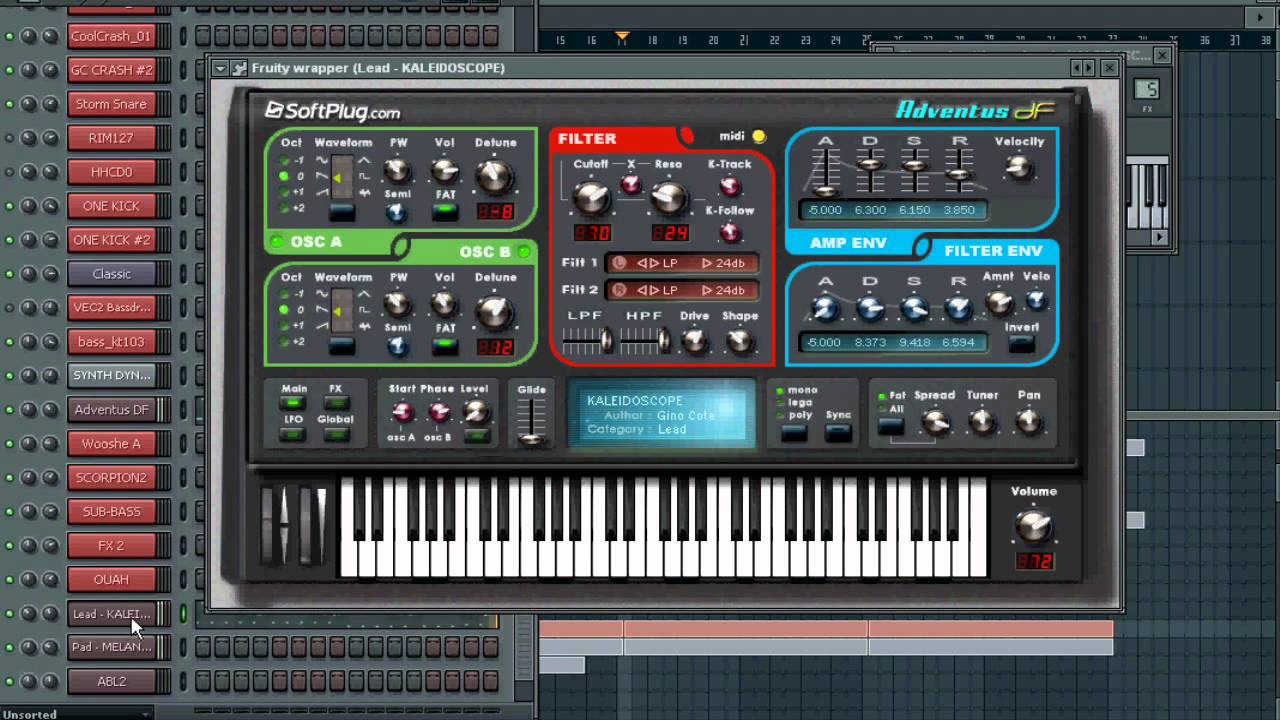The image size is (1280, 720).
Task: Click the orange playhead marker in the playlist timeline
Action: 622,38
